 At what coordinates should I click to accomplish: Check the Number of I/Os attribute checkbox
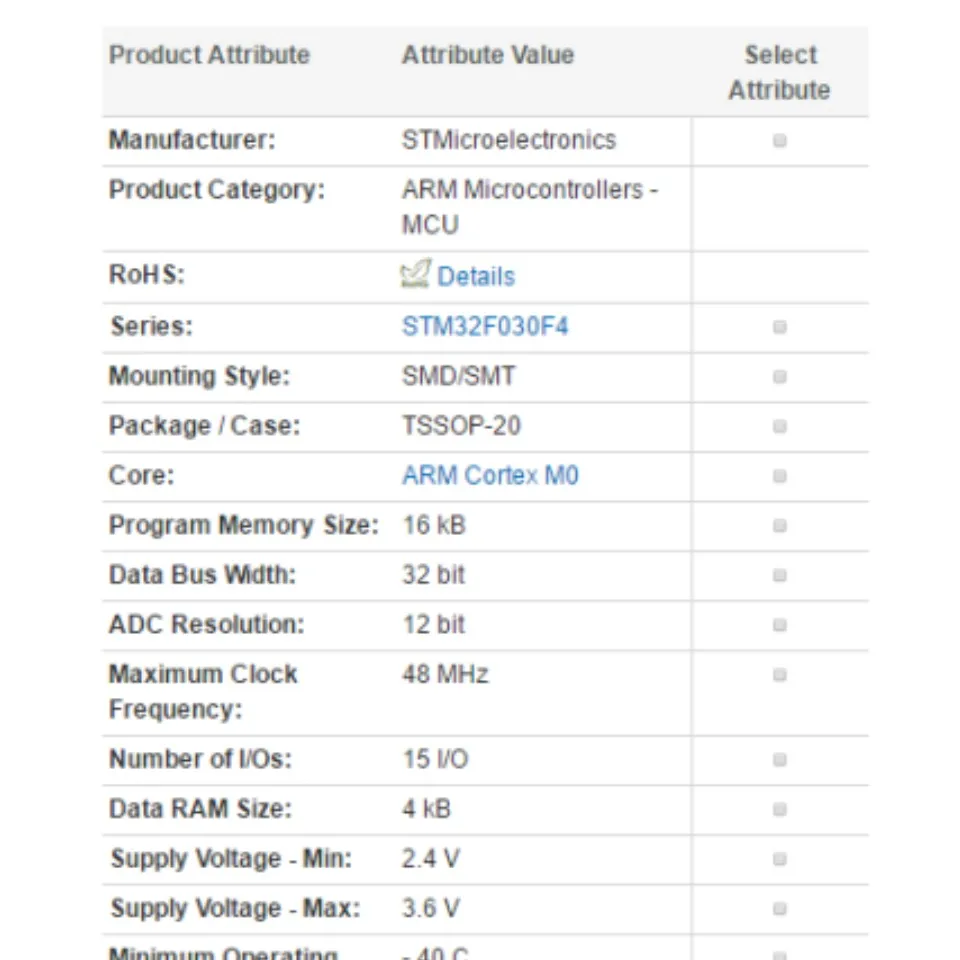pyautogui.click(x=782, y=757)
